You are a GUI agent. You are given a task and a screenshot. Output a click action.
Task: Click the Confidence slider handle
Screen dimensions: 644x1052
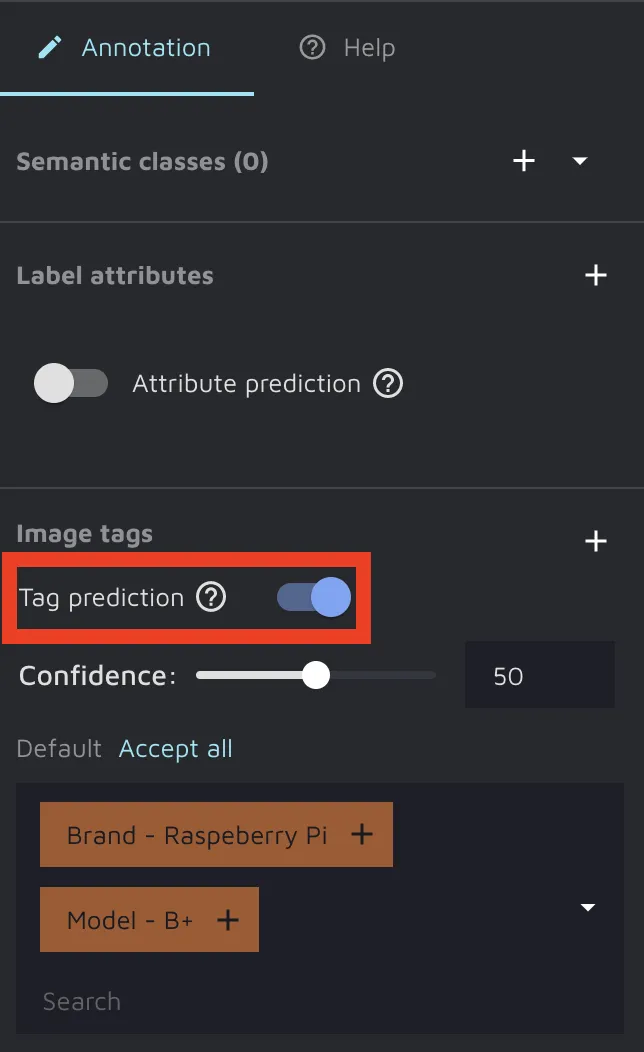[316, 676]
